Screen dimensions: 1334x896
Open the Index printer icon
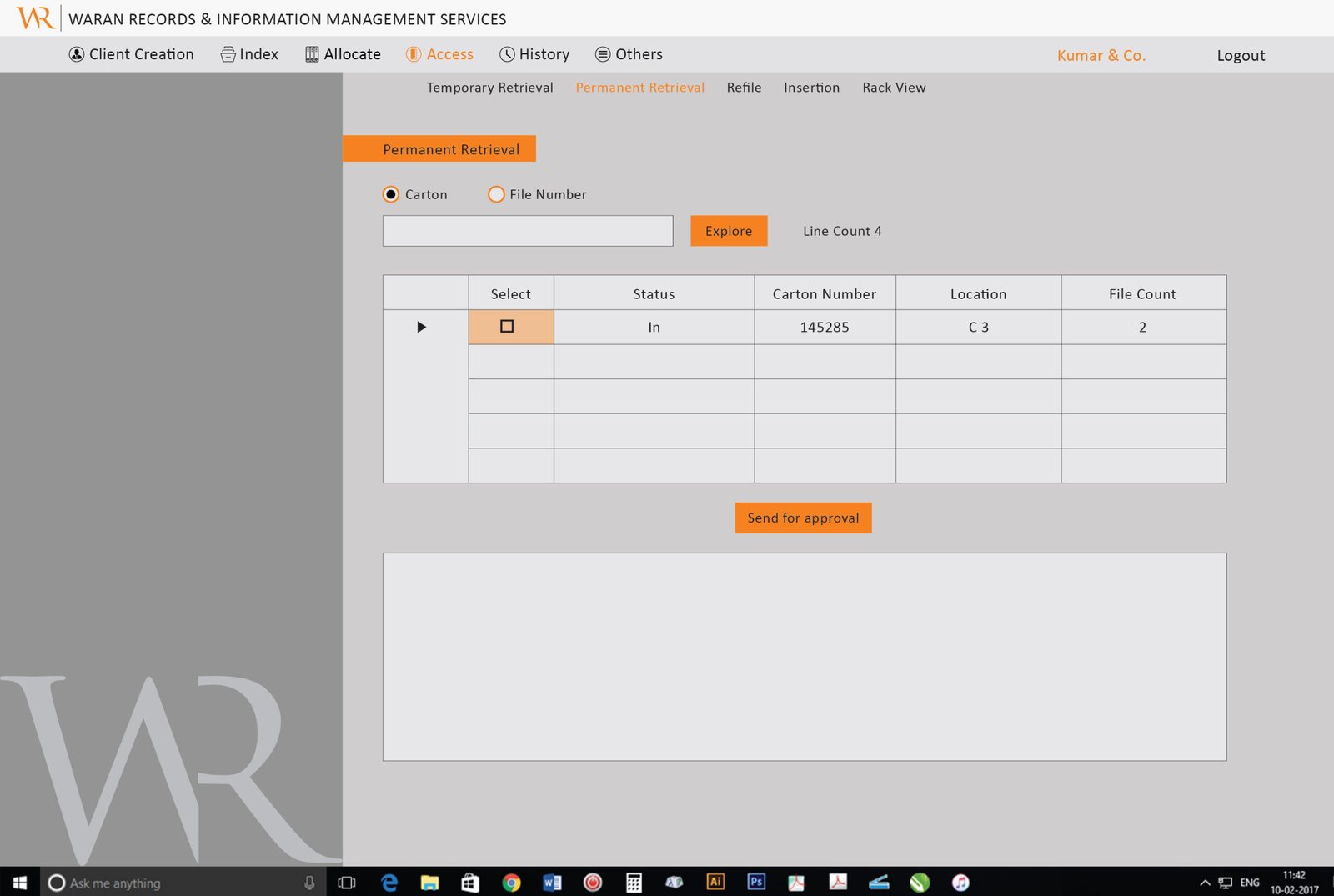pyautogui.click(x=228, y=54)
